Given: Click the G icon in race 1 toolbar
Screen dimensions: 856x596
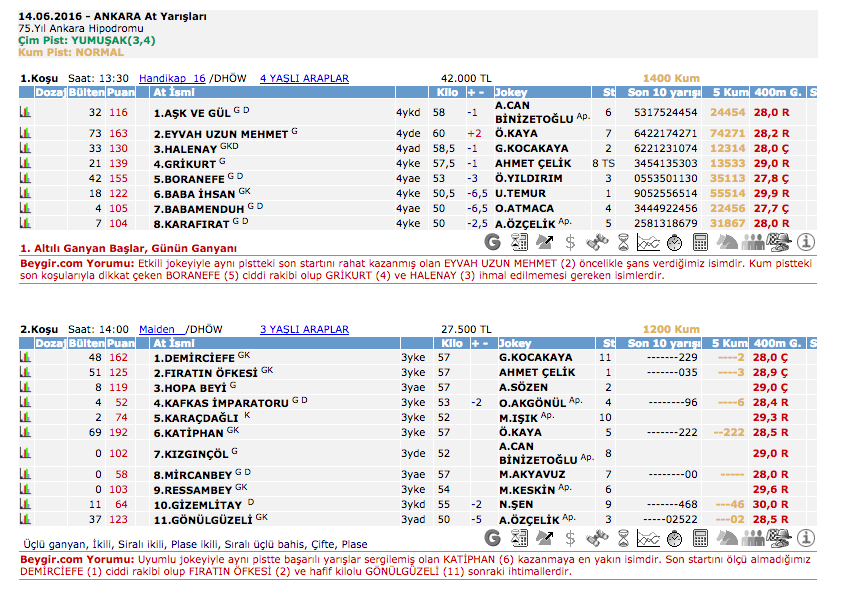Looking at the screenshot, I should [492, 241].
